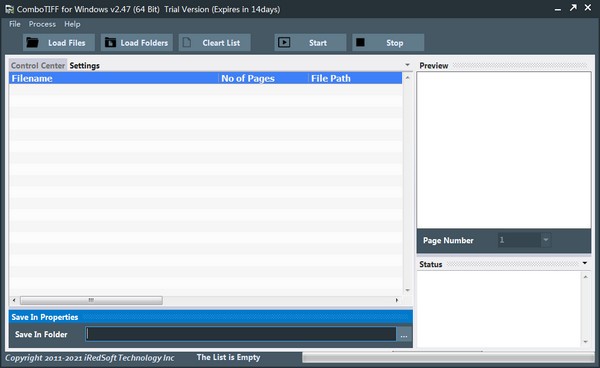The height and width of the screenshot is (368, 600).
Task: Switch to the Settings tab
Action: [84, 66]
